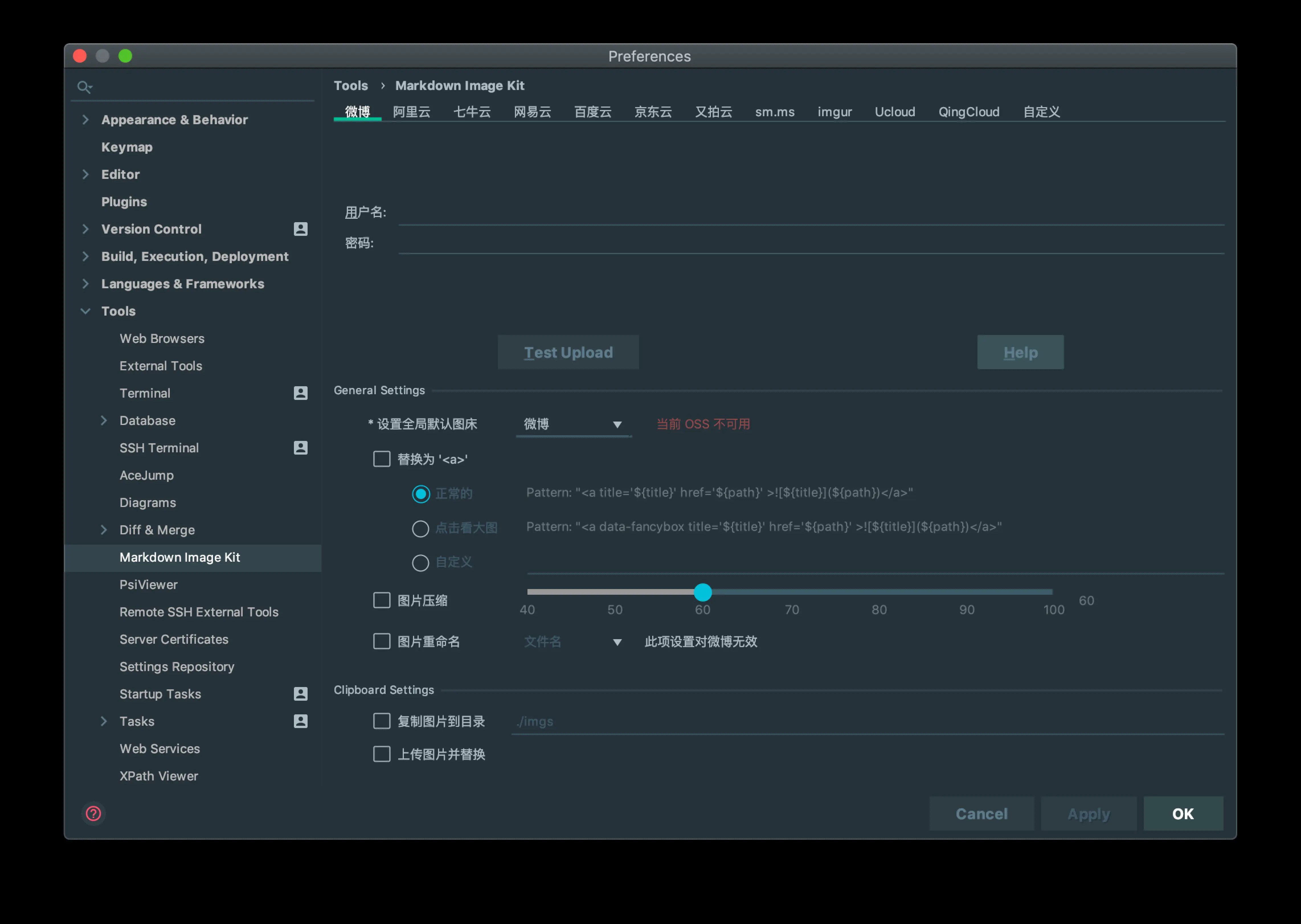Click the profile icon beside Startup Tasks

(x=300, y=694)
